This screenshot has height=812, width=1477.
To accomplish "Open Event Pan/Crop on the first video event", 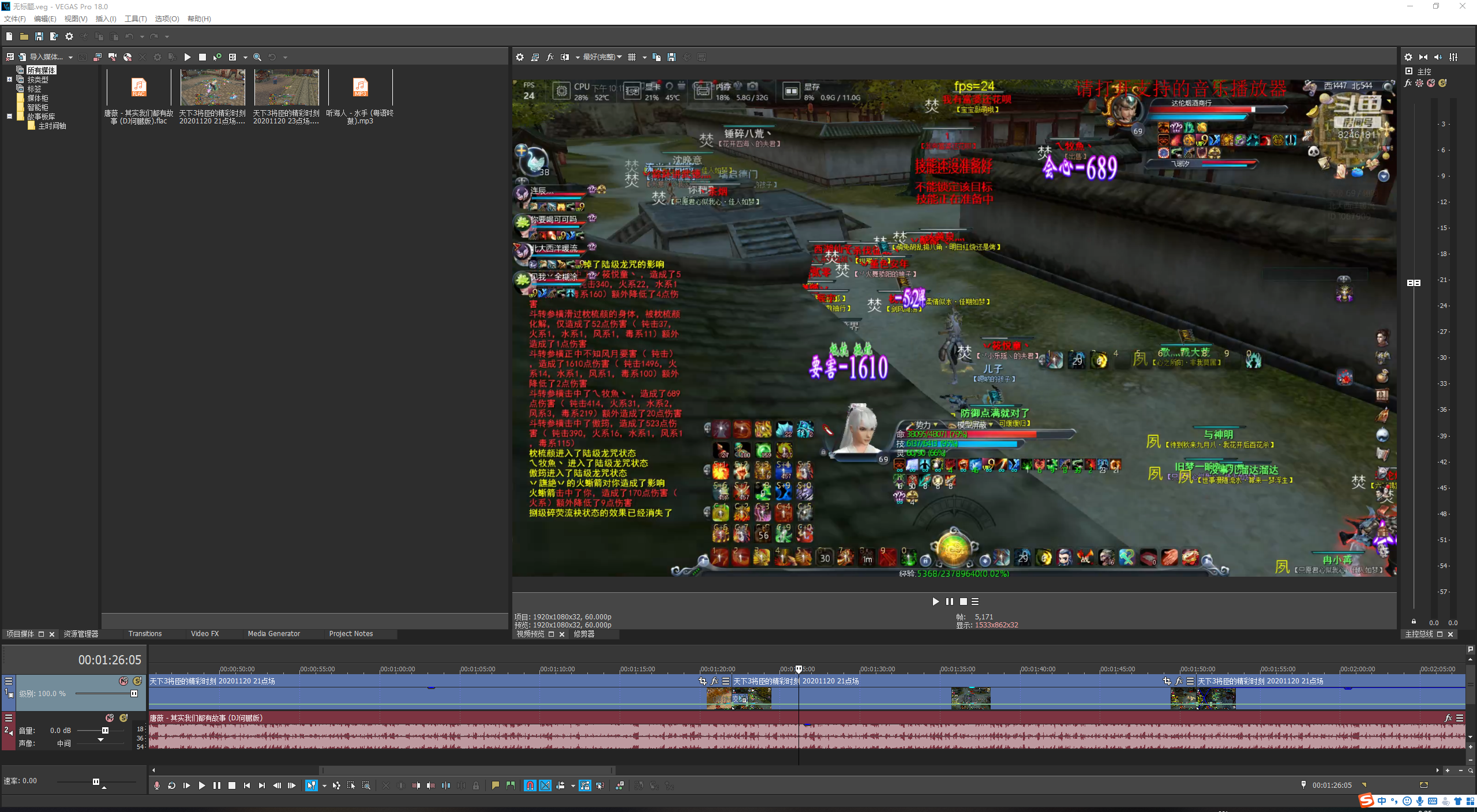I will pyautogui.click(x=702, y=681).
